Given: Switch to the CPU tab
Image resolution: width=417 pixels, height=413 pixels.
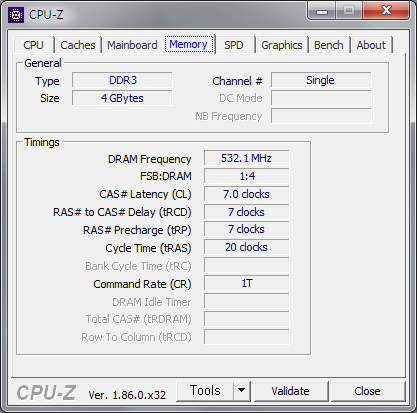Looking at the screenshot, I should click(33, 45).
